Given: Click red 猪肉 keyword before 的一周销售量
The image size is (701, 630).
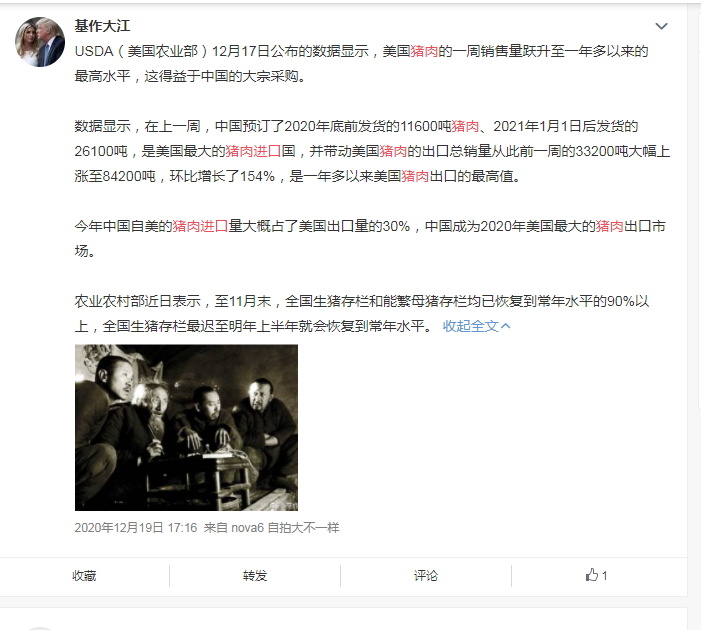Looking at the screenshot, I should click(x=424, y=51).
